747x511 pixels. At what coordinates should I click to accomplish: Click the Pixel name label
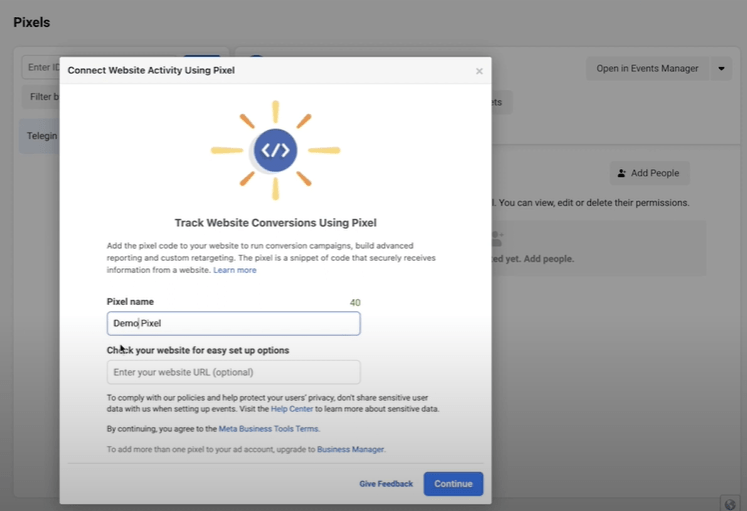pos(130,301)
